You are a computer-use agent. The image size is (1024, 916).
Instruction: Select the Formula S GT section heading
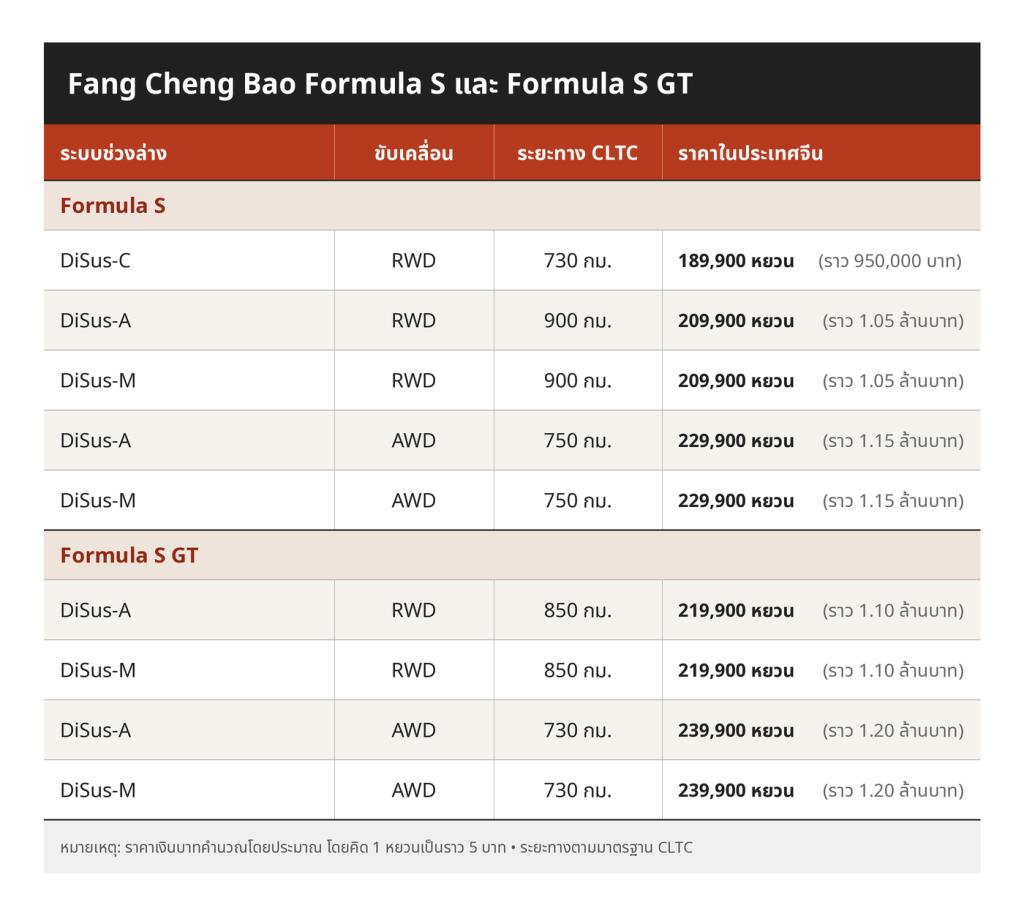tap(129, 556)
